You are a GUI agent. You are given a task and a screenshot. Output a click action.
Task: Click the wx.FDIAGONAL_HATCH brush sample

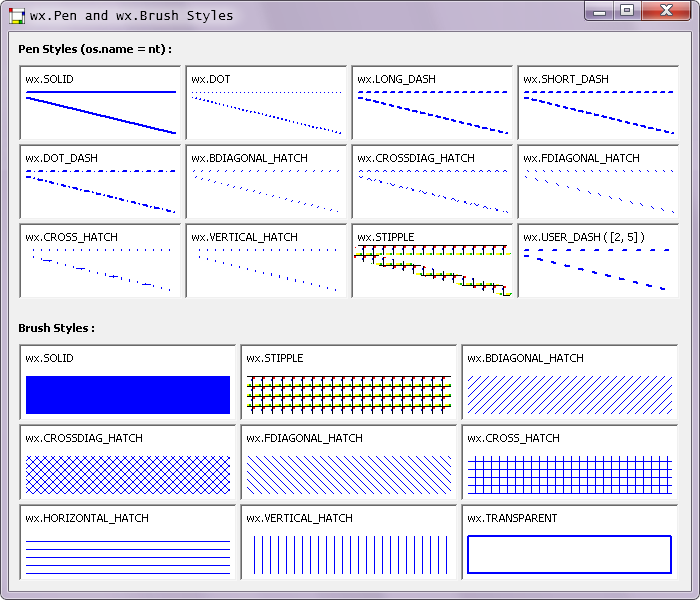[349, 474]
